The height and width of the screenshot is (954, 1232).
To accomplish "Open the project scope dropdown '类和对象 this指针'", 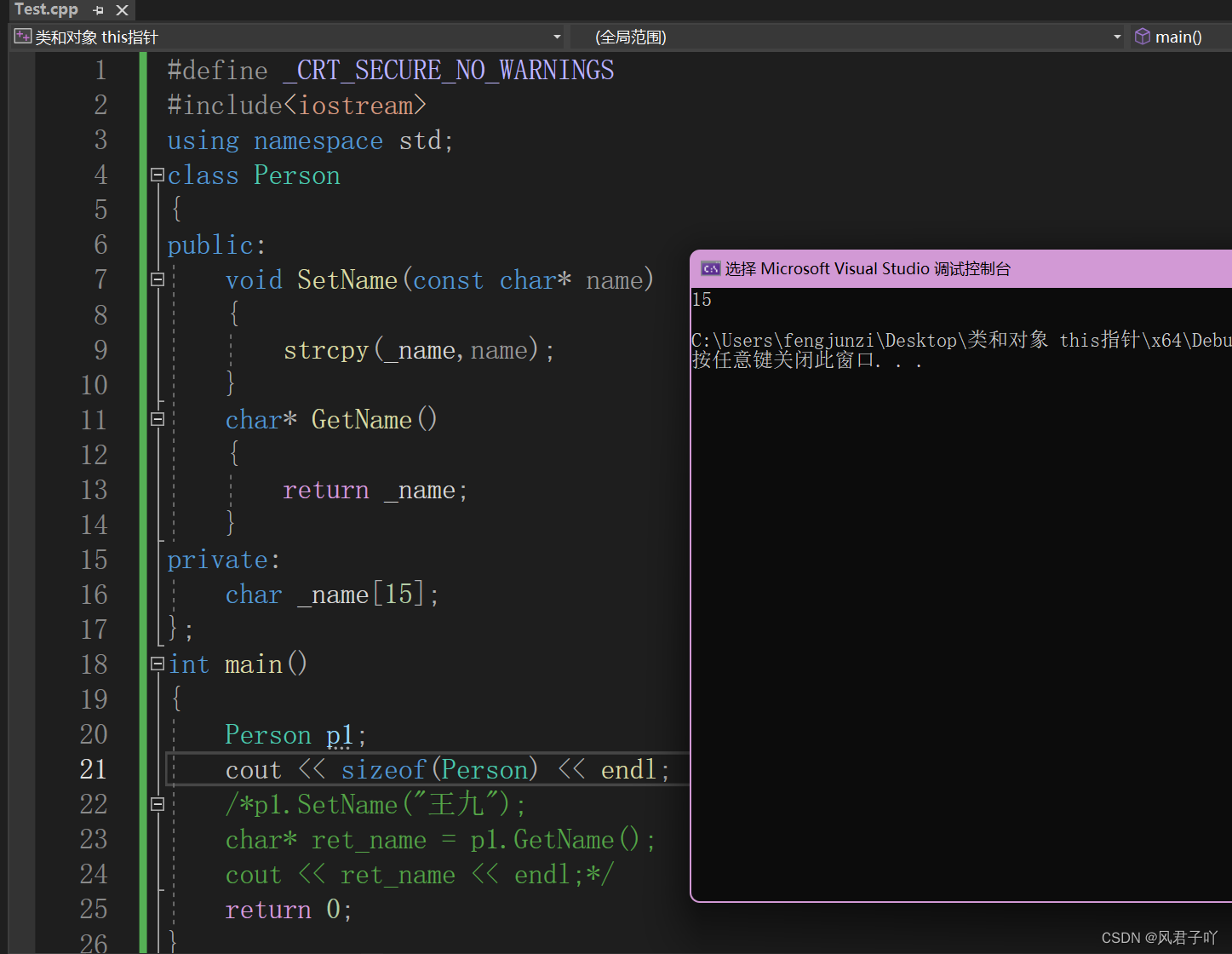I will 289,37.
